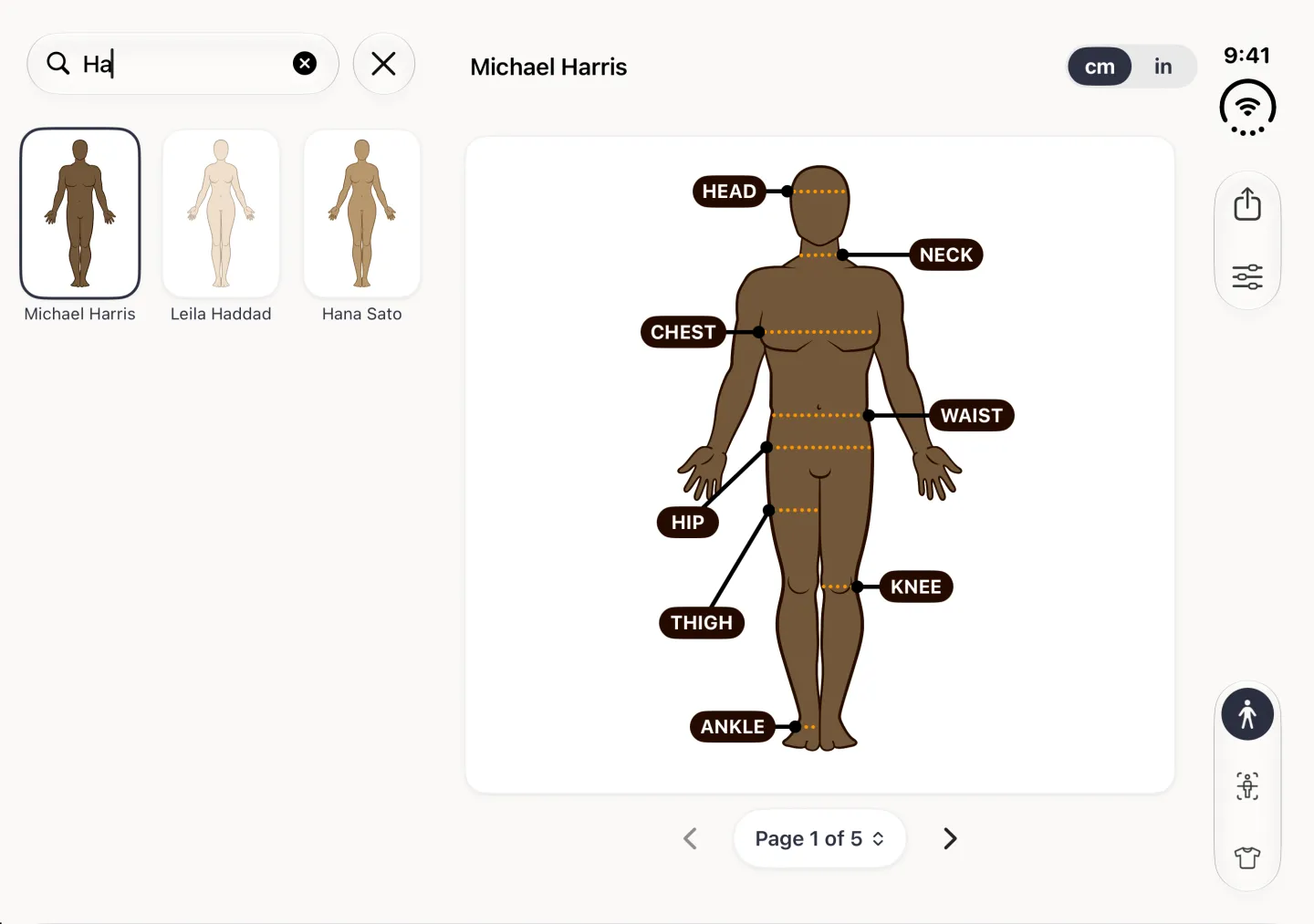
Task: Switch units to inches
Action: (1163, 67)
